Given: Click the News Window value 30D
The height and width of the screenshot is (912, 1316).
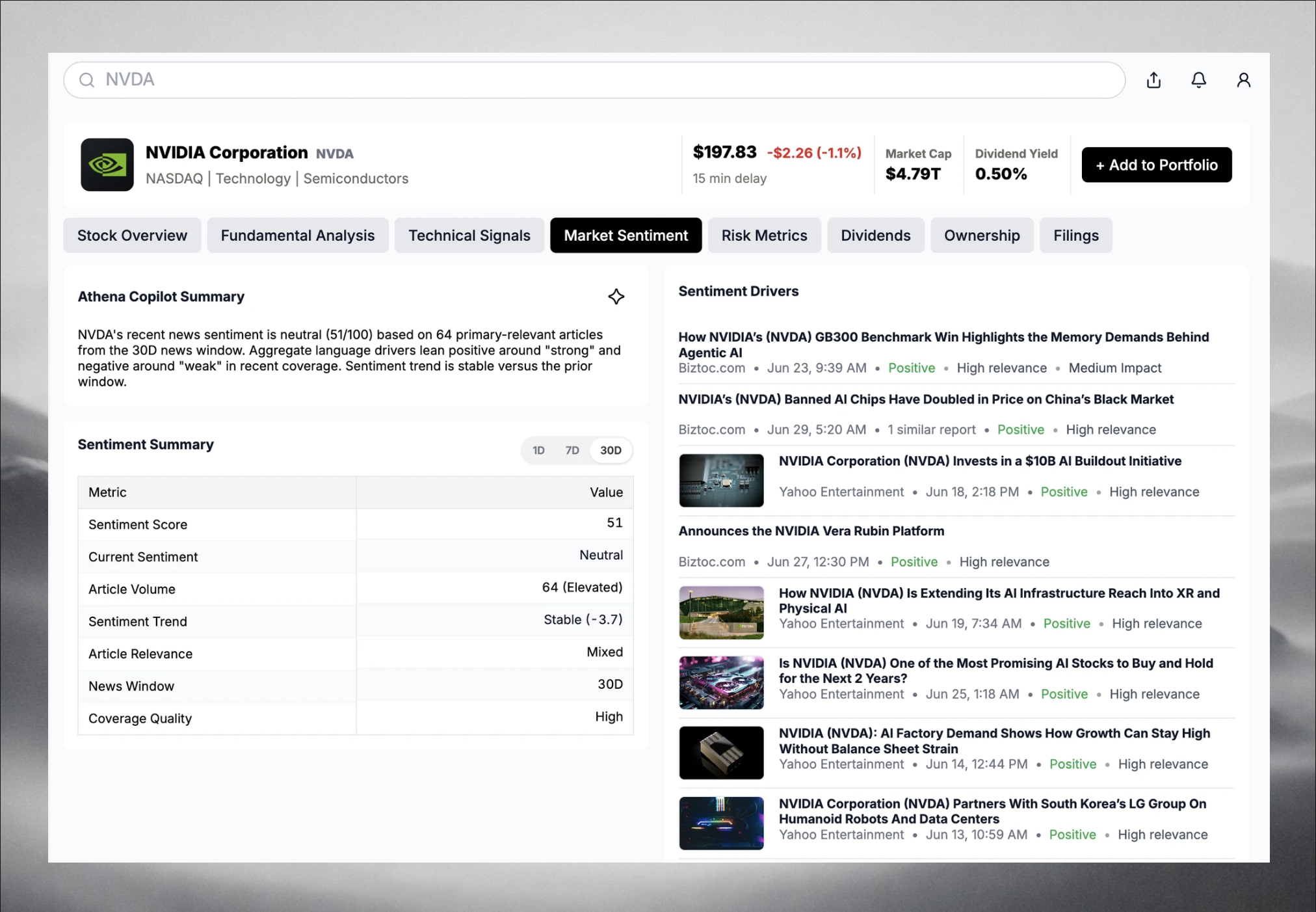Looking at the screenshot, I should pos(610,684).
